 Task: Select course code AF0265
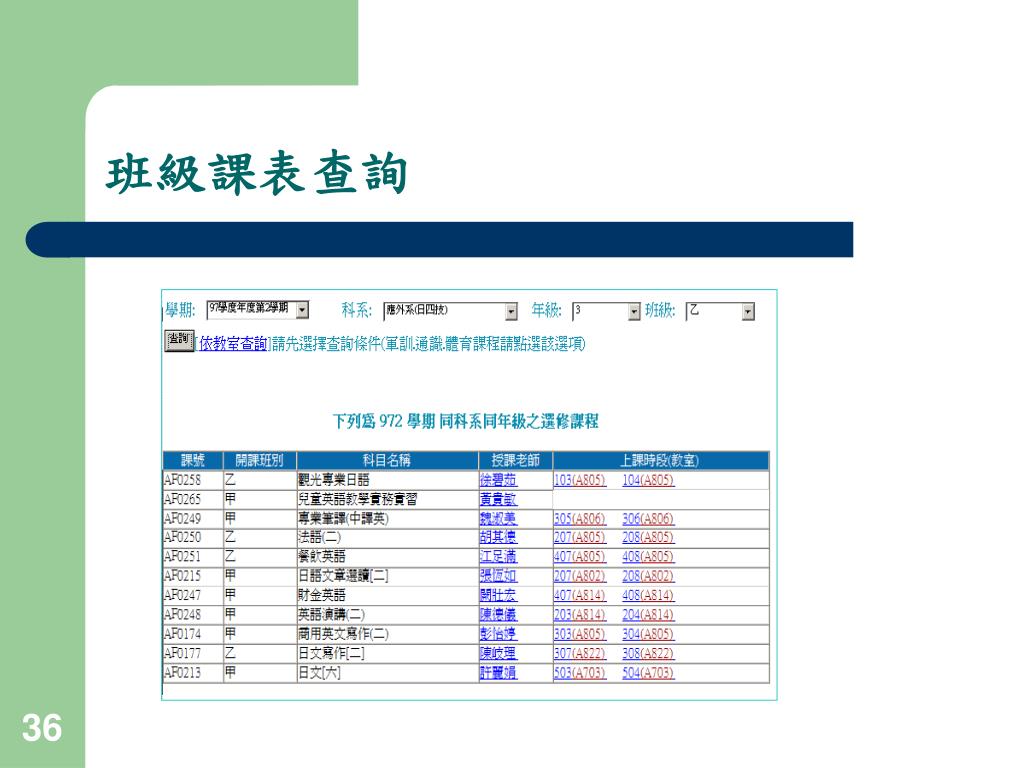tap(182, 500)
